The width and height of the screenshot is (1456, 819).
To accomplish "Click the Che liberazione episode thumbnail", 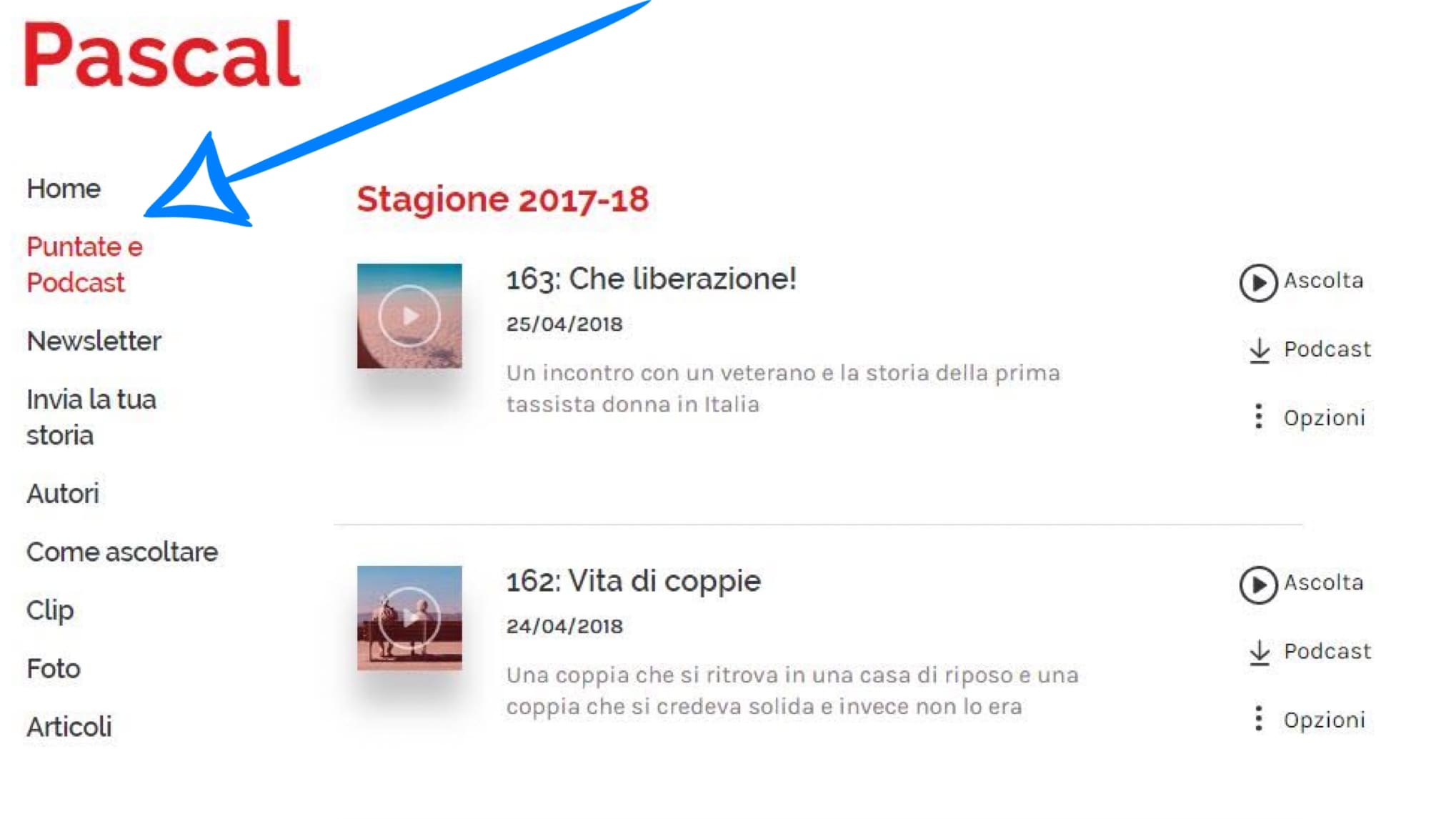I will pos(409,316).
